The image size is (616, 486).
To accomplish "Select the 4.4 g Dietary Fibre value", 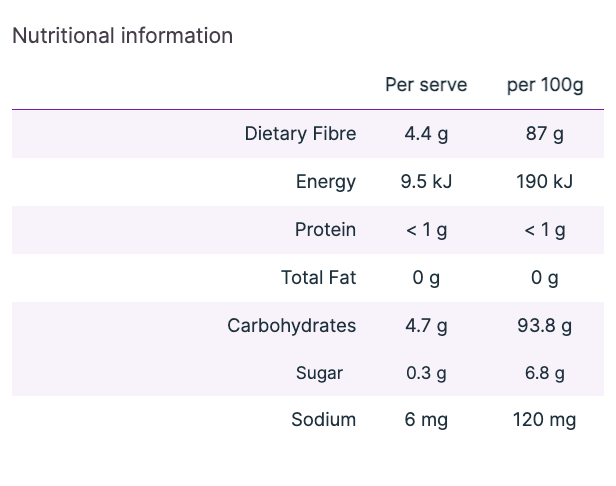I will pyautogui.click(x=426, y=134).
